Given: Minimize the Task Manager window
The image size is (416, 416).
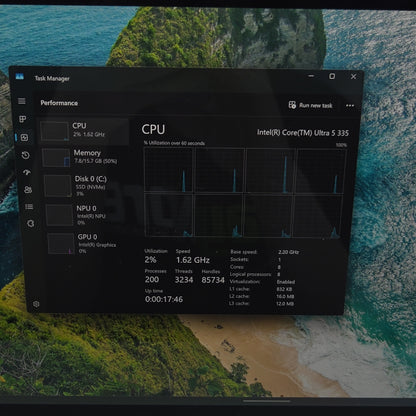Looking at the screenshot, I should (x=311, y=76).
